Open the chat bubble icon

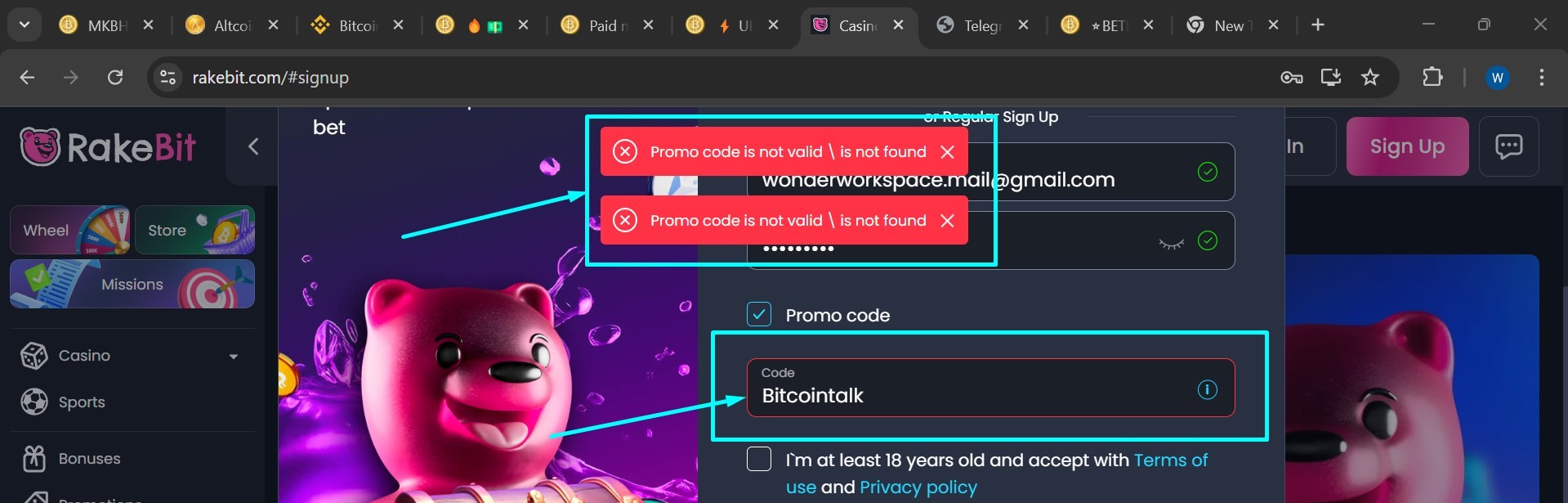(x=1508, y=146)
